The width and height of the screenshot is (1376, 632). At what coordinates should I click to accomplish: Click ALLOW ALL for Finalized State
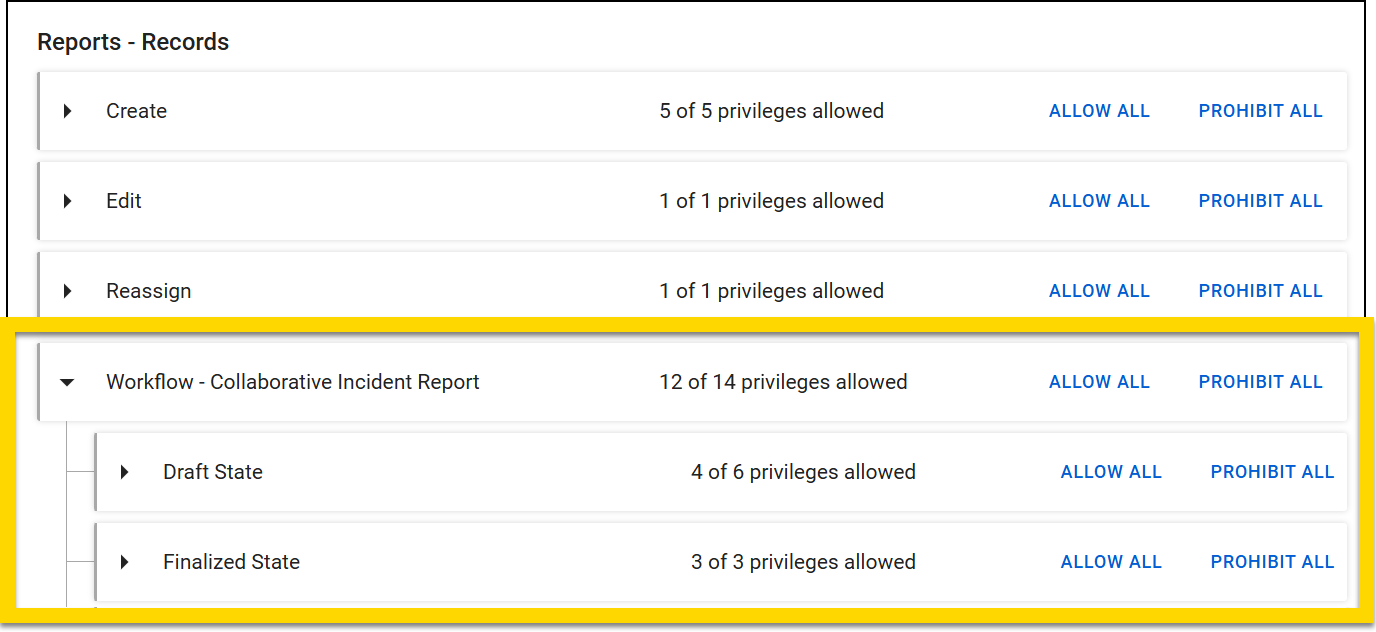(1111, 561)
